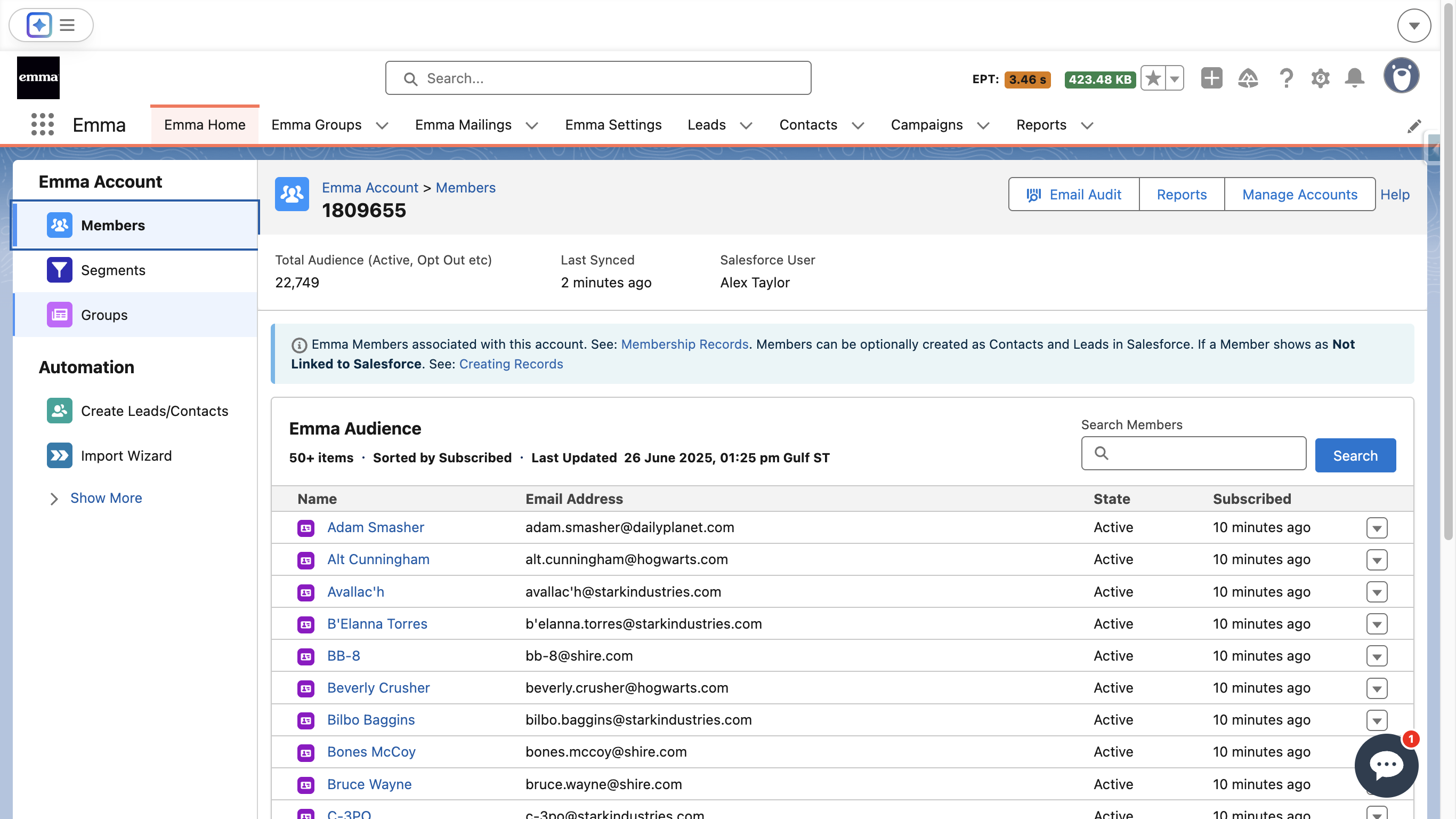This screenshot has height=819, width=1456.
Task: Click the Groups icon in sidebar
Action: click(59, 315)
